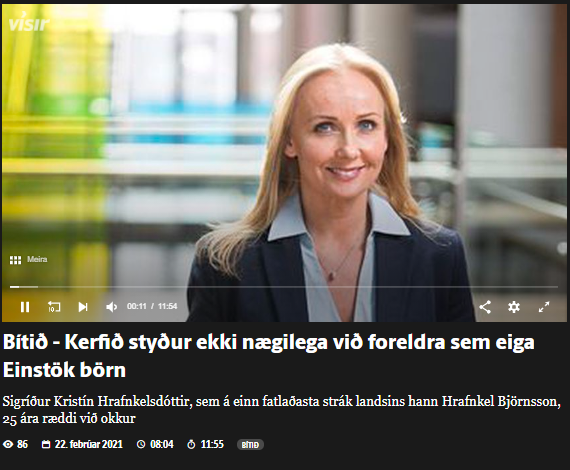Click the Vísir logo watermark

tap(29, 23)
